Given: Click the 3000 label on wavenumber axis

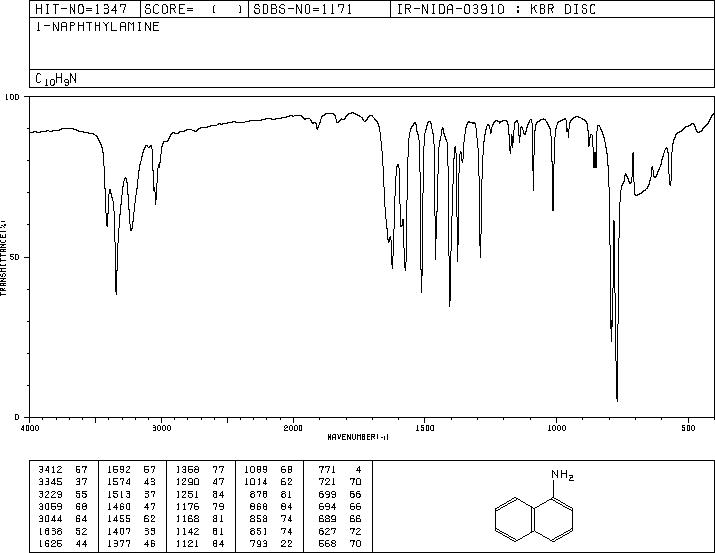Looking at the screenshot, I should point(162,428).
